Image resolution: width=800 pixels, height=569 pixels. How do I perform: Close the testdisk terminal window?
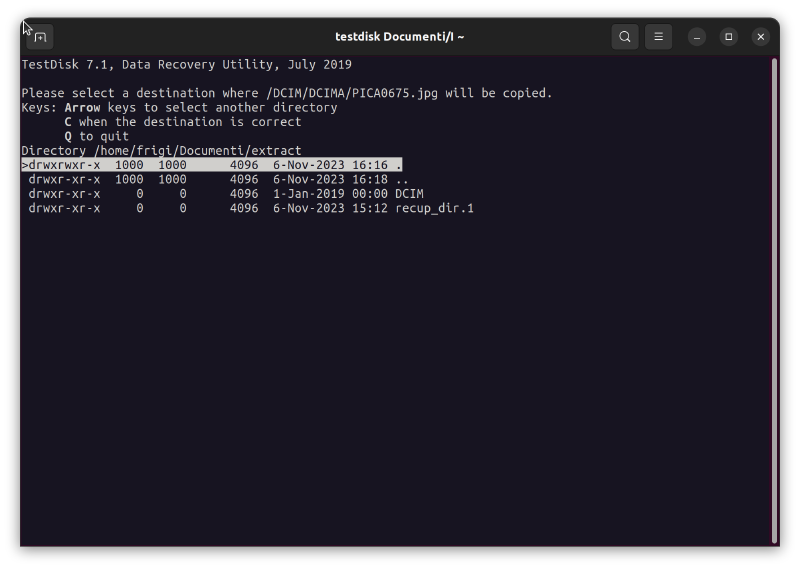(761, 37)
